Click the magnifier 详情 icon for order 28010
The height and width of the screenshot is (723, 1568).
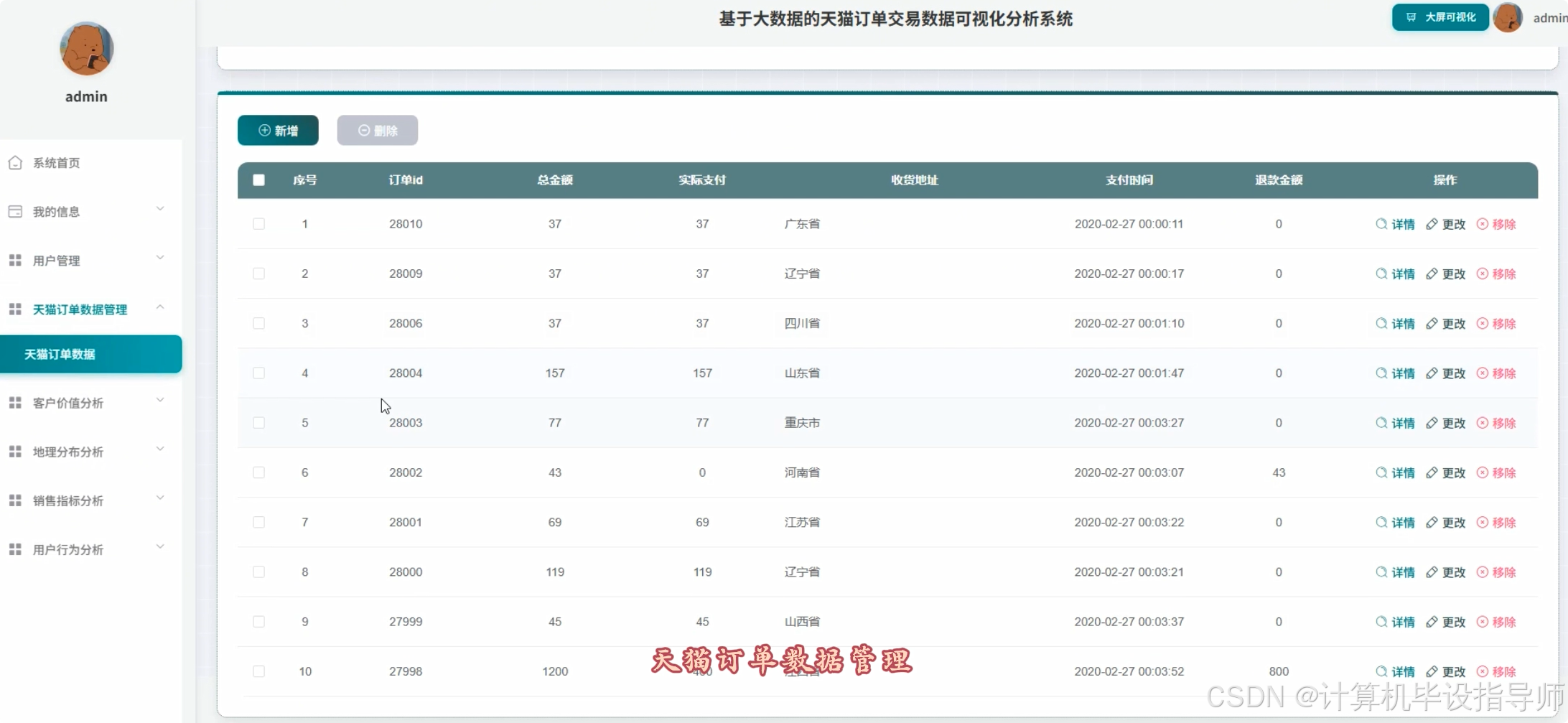point(1381,224)
